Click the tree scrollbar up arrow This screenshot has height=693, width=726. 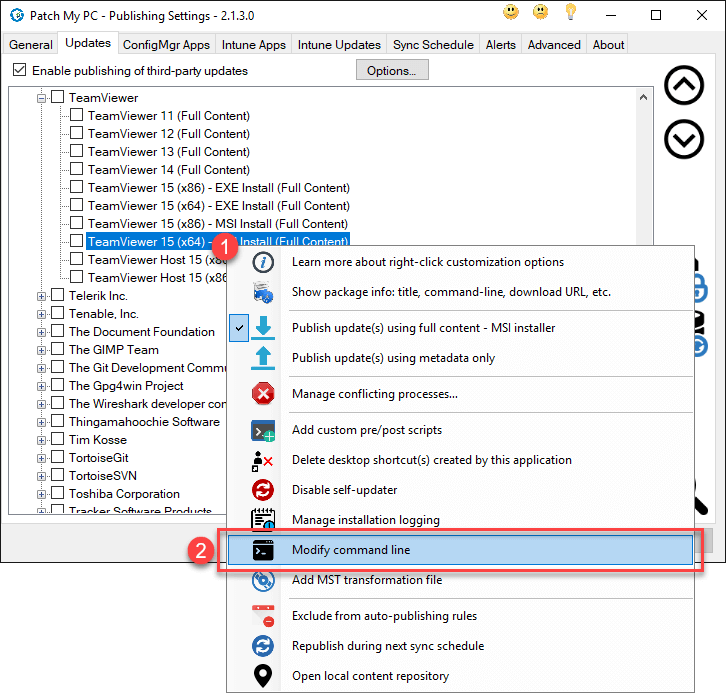(x=643, y=97)
